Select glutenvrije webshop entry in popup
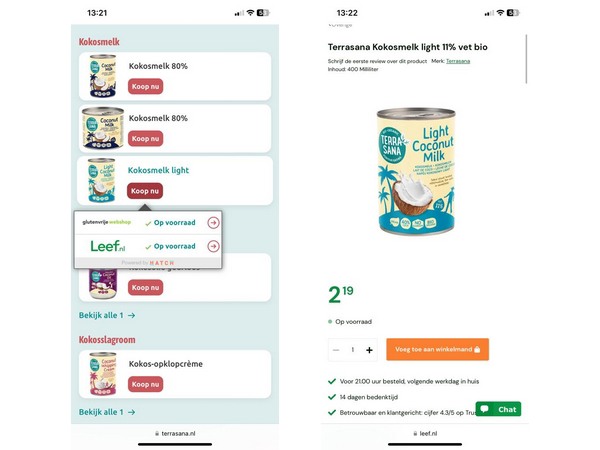The image size is (600, 450). (148, 222)
